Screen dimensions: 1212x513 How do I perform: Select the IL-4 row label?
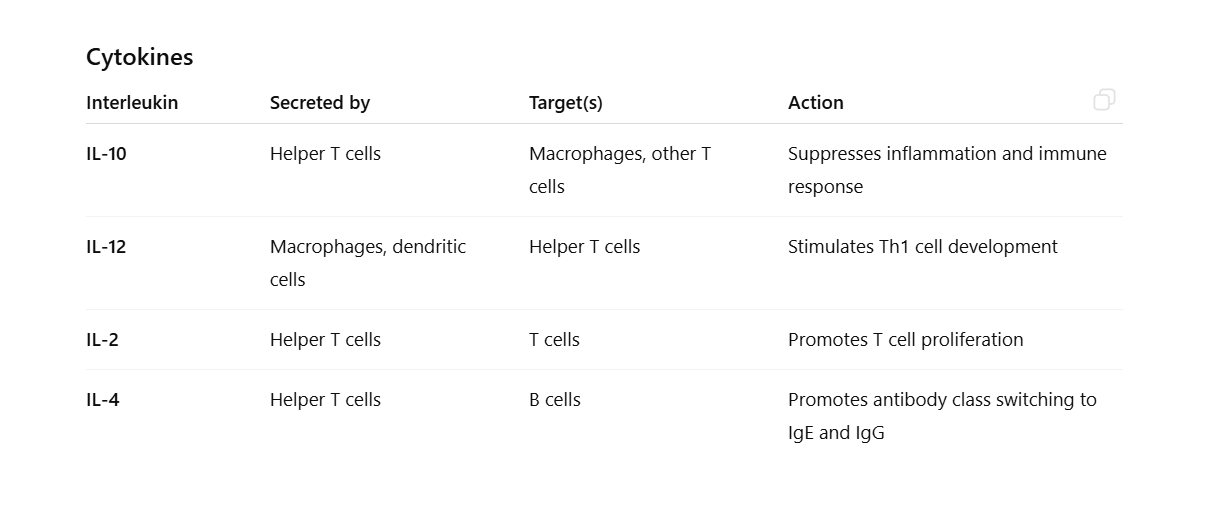(103, 400)
